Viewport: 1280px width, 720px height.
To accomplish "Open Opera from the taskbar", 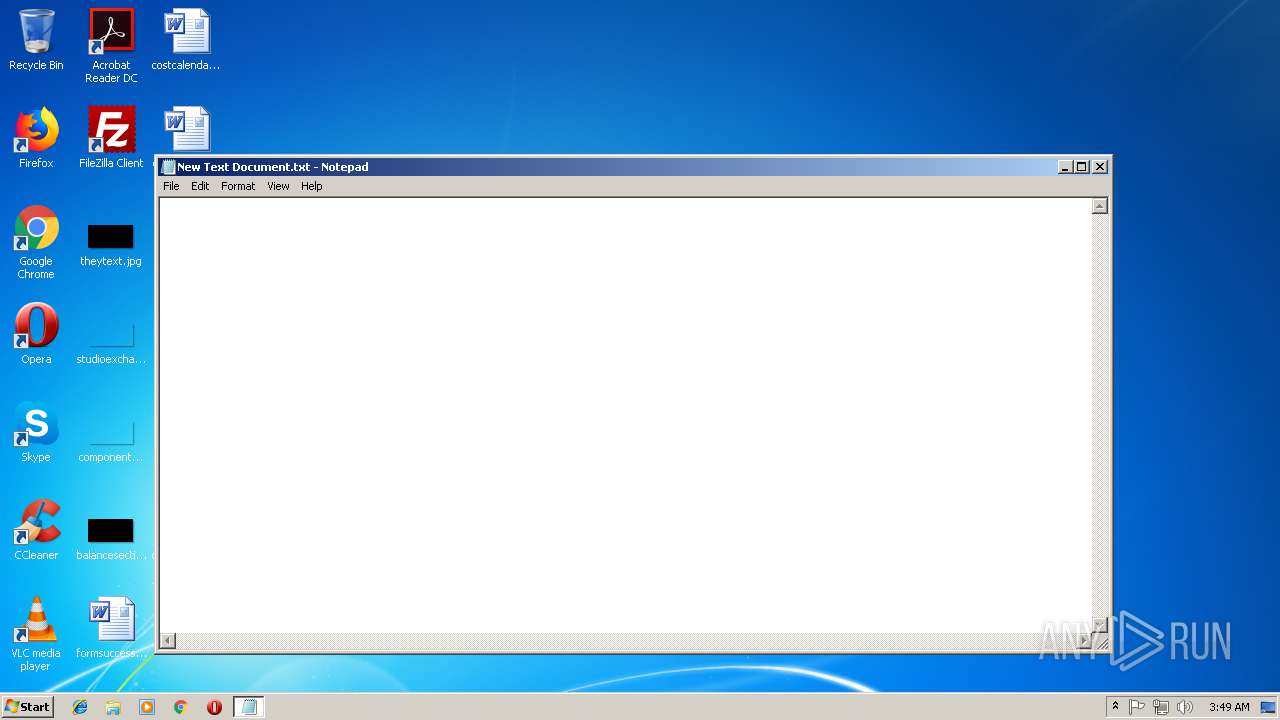I will (x=214, y=707).
